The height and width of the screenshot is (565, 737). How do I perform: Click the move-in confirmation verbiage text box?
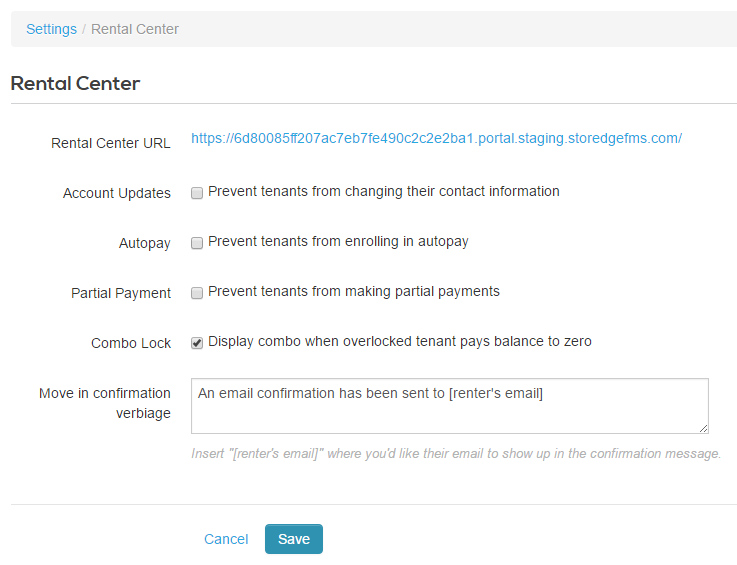point(449,405)
